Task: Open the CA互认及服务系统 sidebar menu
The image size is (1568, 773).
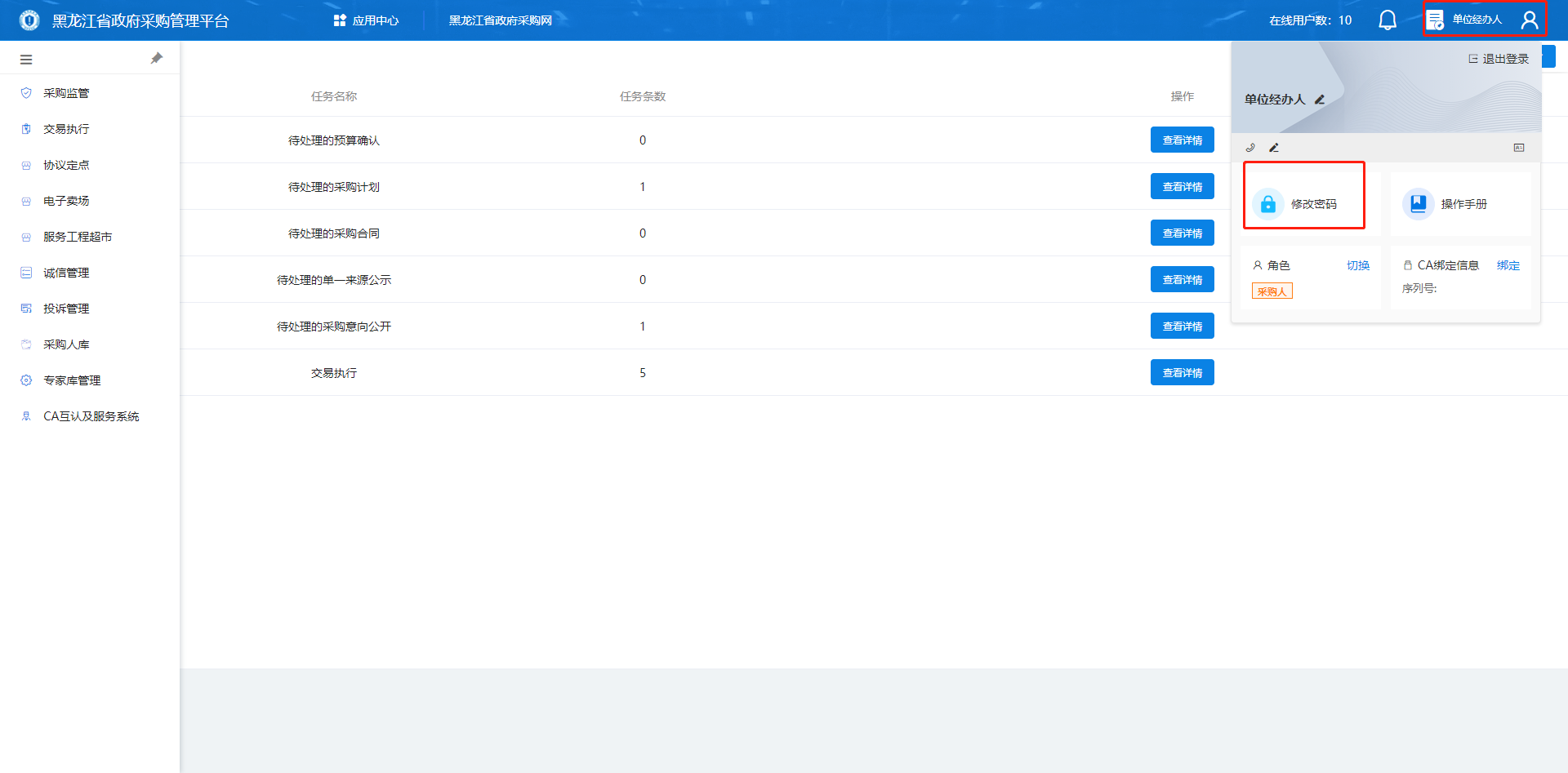Action: (90, 416)
